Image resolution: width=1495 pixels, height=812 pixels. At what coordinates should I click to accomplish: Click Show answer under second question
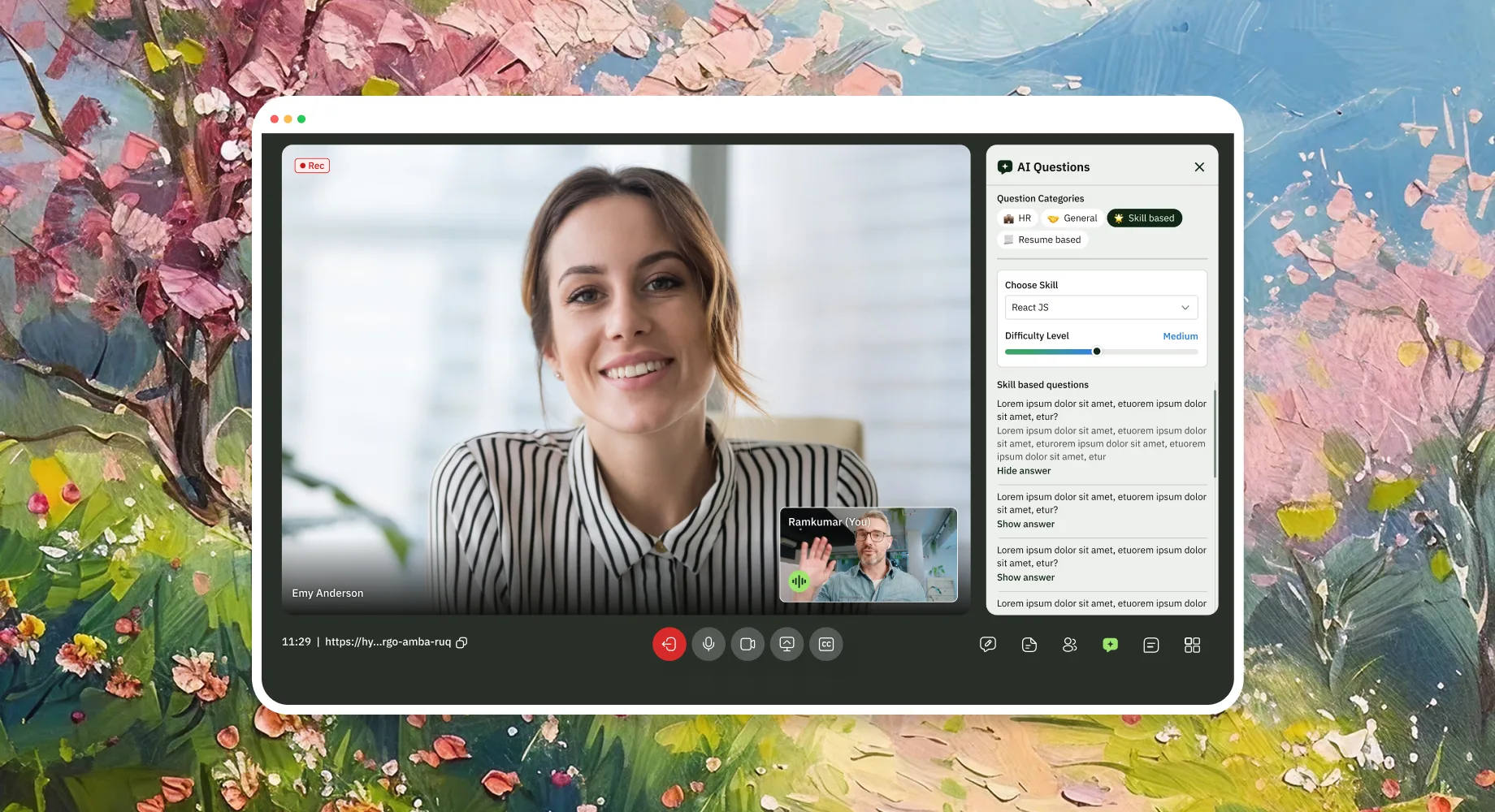1025,525
